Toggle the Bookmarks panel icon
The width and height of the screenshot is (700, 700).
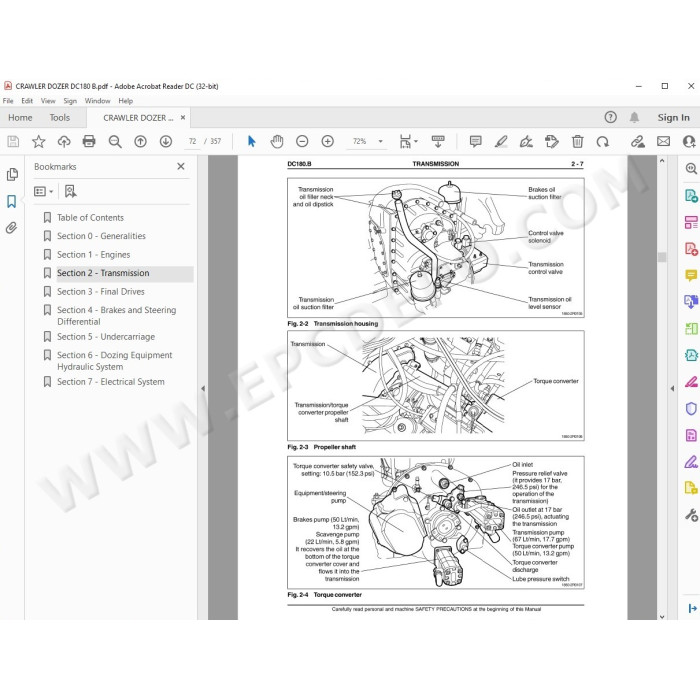(x=12, y=201)
